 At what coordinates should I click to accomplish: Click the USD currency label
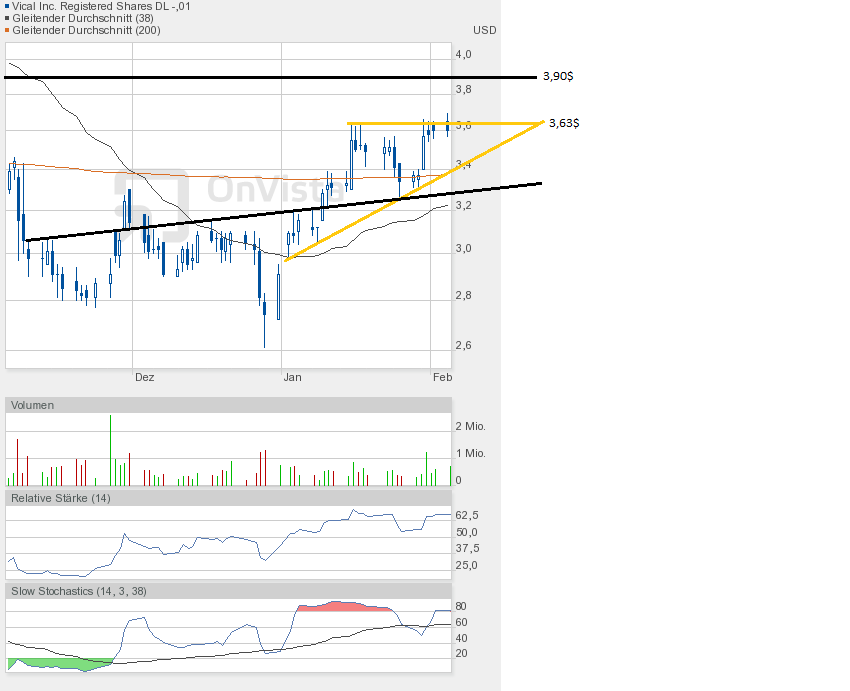click(485, 30)
